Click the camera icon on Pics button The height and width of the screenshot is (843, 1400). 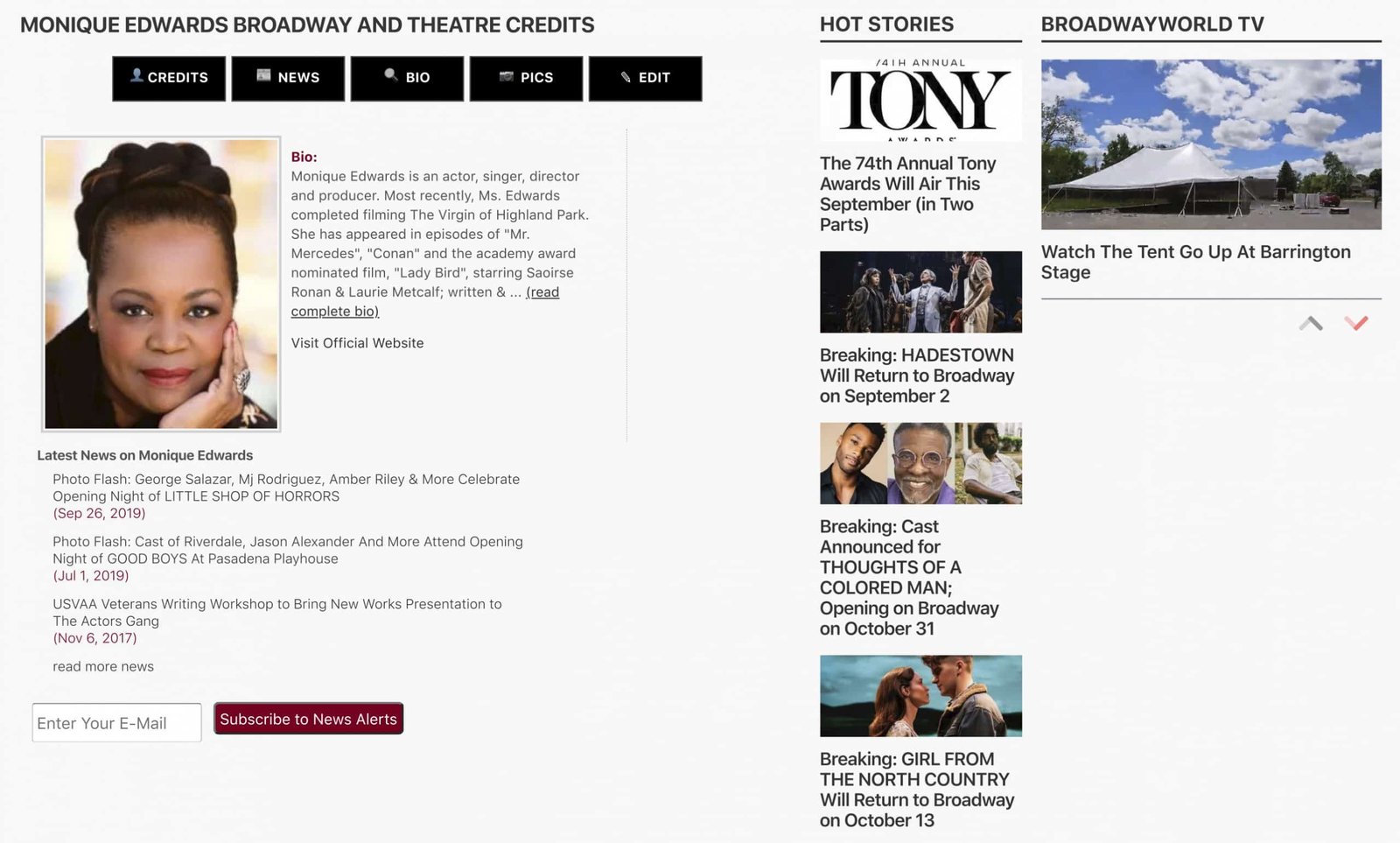click(x=506, y=76)
